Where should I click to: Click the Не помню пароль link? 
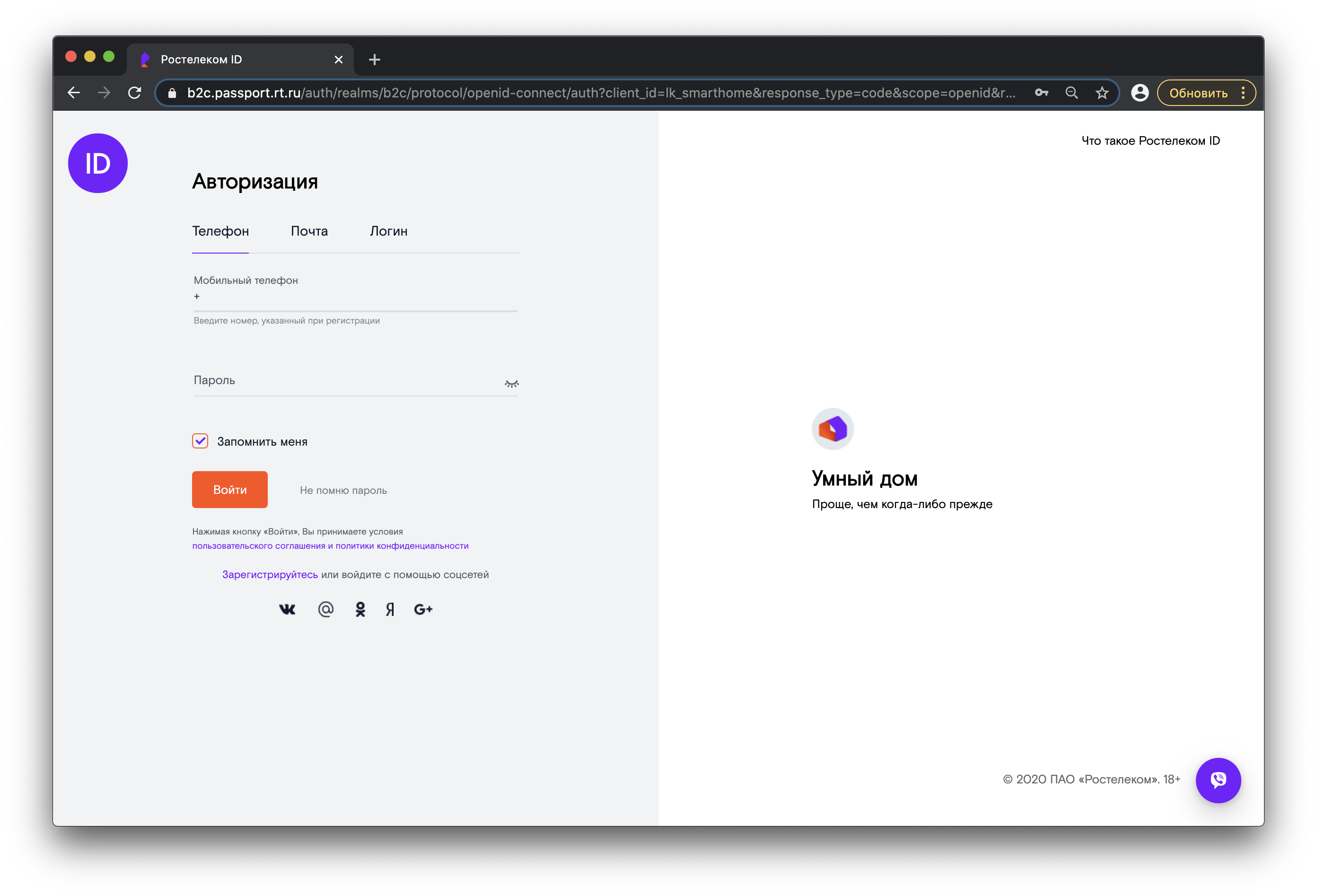[x=343, y=490]
